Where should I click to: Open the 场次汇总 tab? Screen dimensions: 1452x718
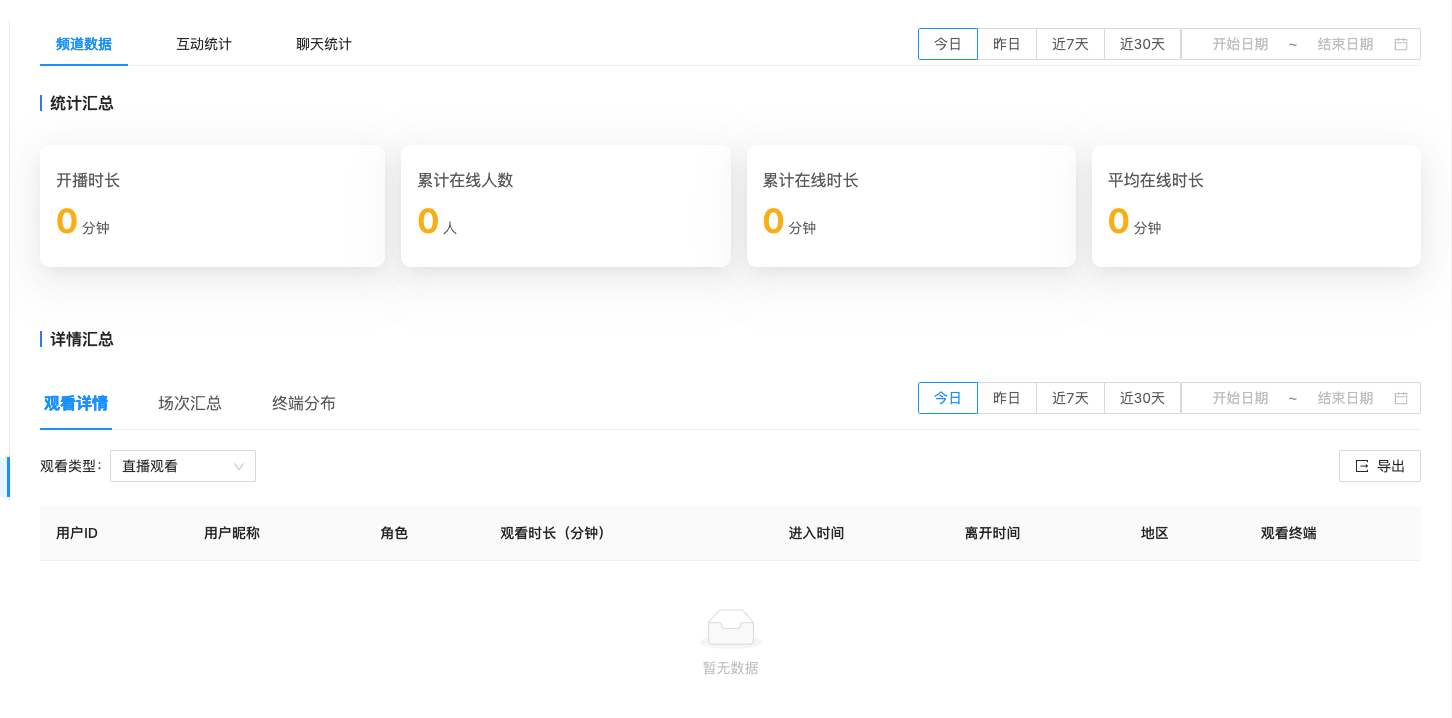click(x=190, y=404)
